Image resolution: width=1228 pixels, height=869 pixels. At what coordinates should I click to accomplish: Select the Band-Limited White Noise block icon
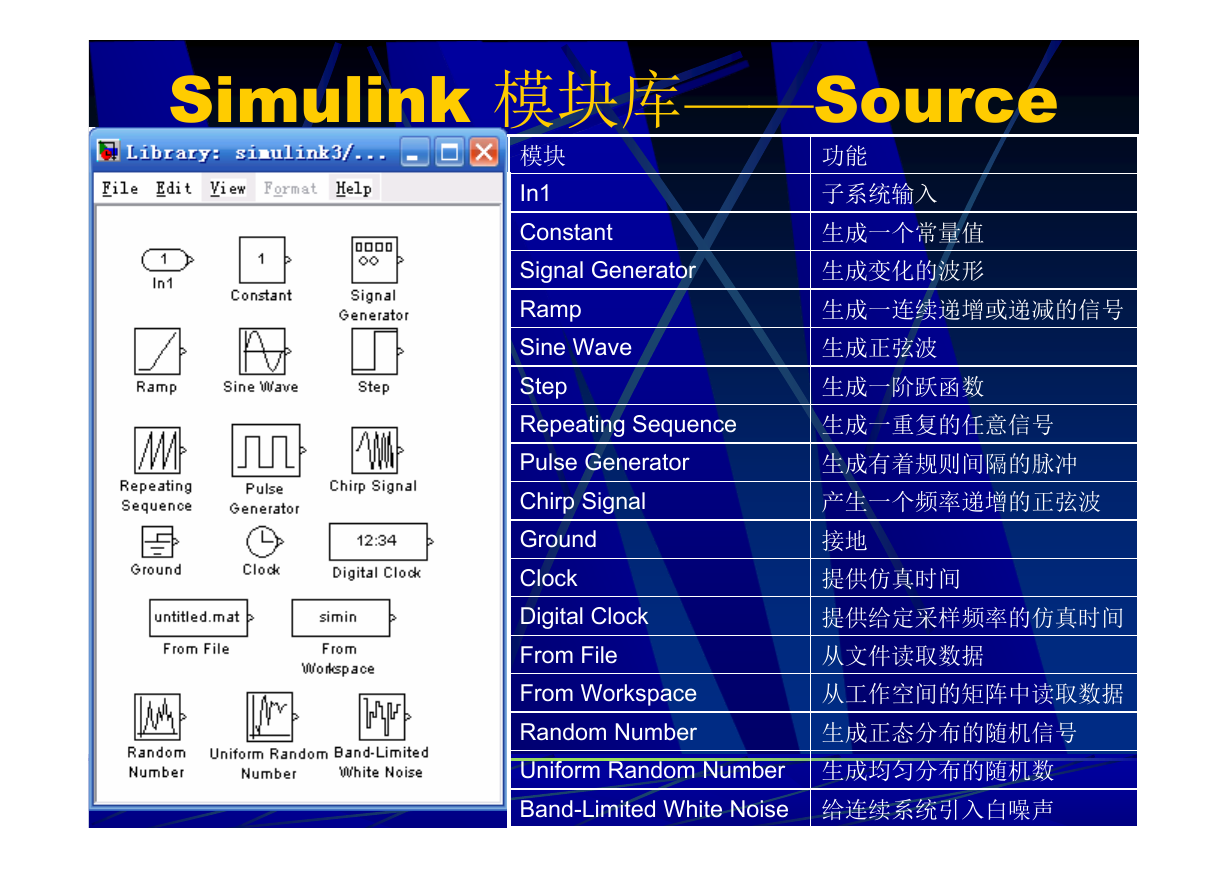(384, 717)
